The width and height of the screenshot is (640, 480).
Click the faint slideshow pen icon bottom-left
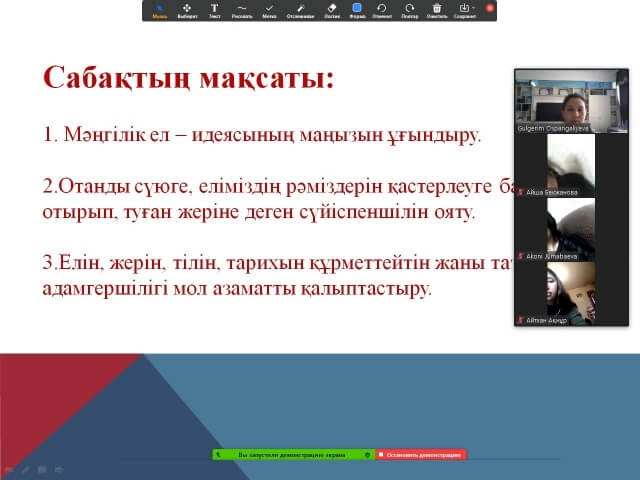(25, 469)
